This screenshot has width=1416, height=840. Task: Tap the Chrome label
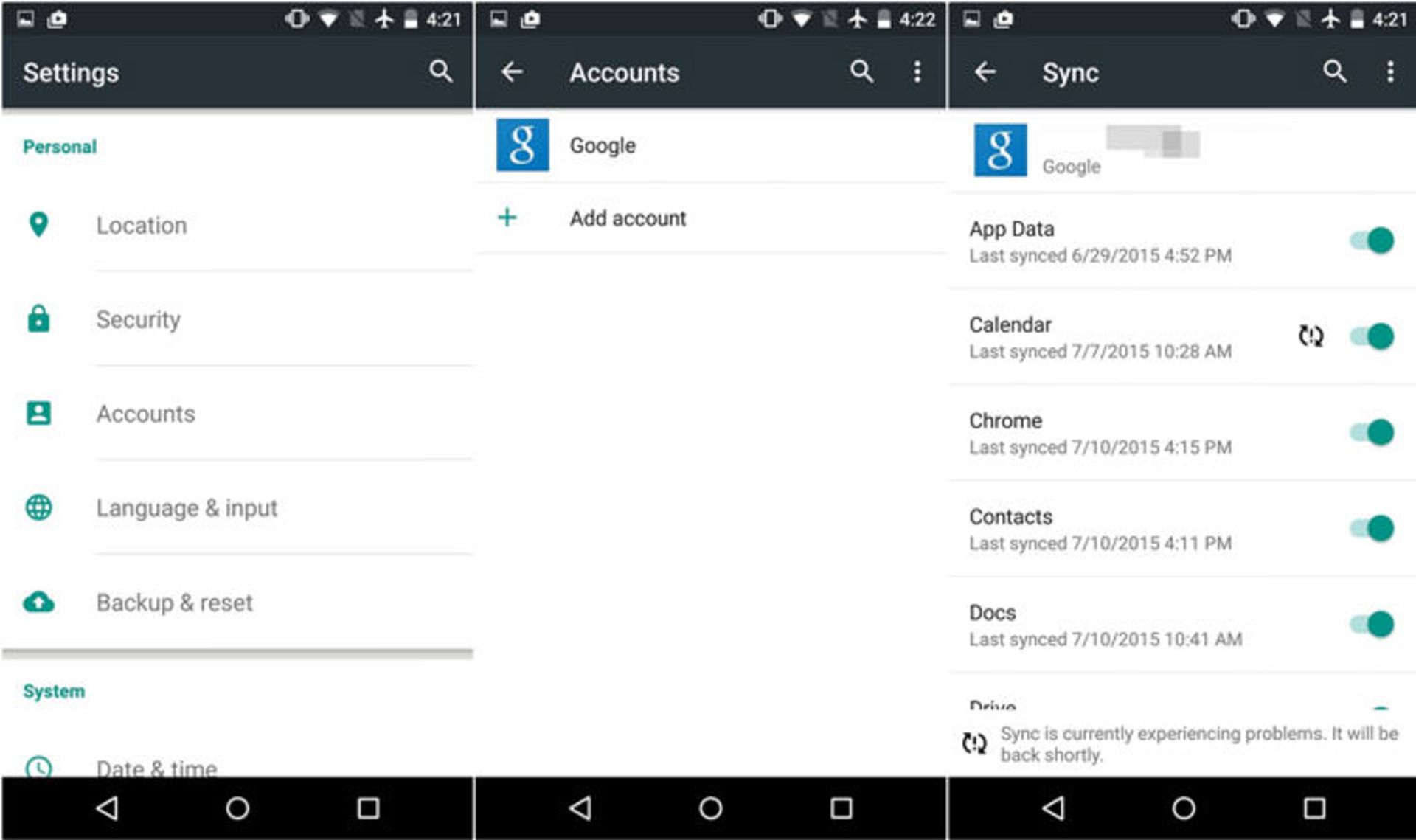[x=1005, y=420]
